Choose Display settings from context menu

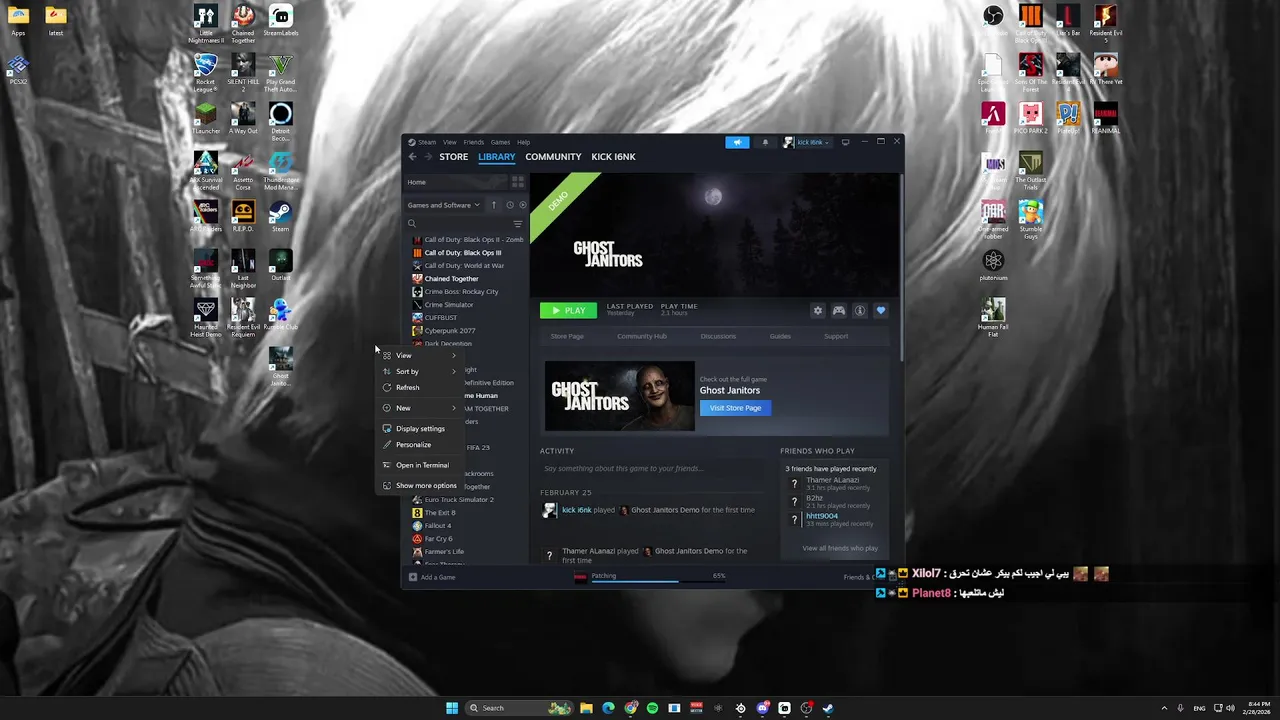[418, 428]
